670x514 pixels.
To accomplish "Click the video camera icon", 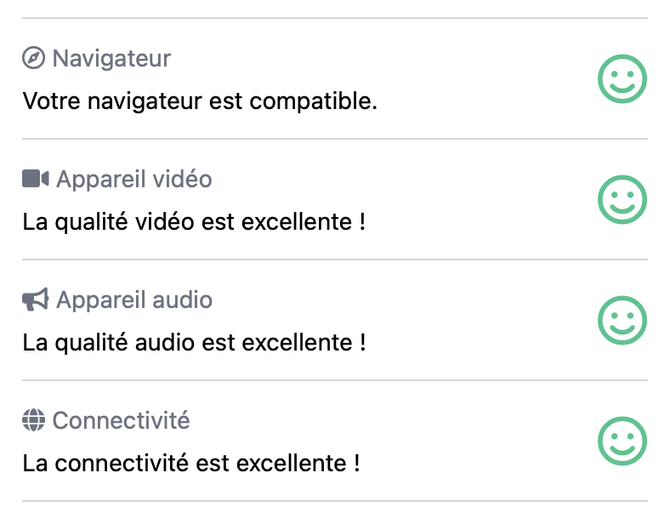I will click(35, 179).
